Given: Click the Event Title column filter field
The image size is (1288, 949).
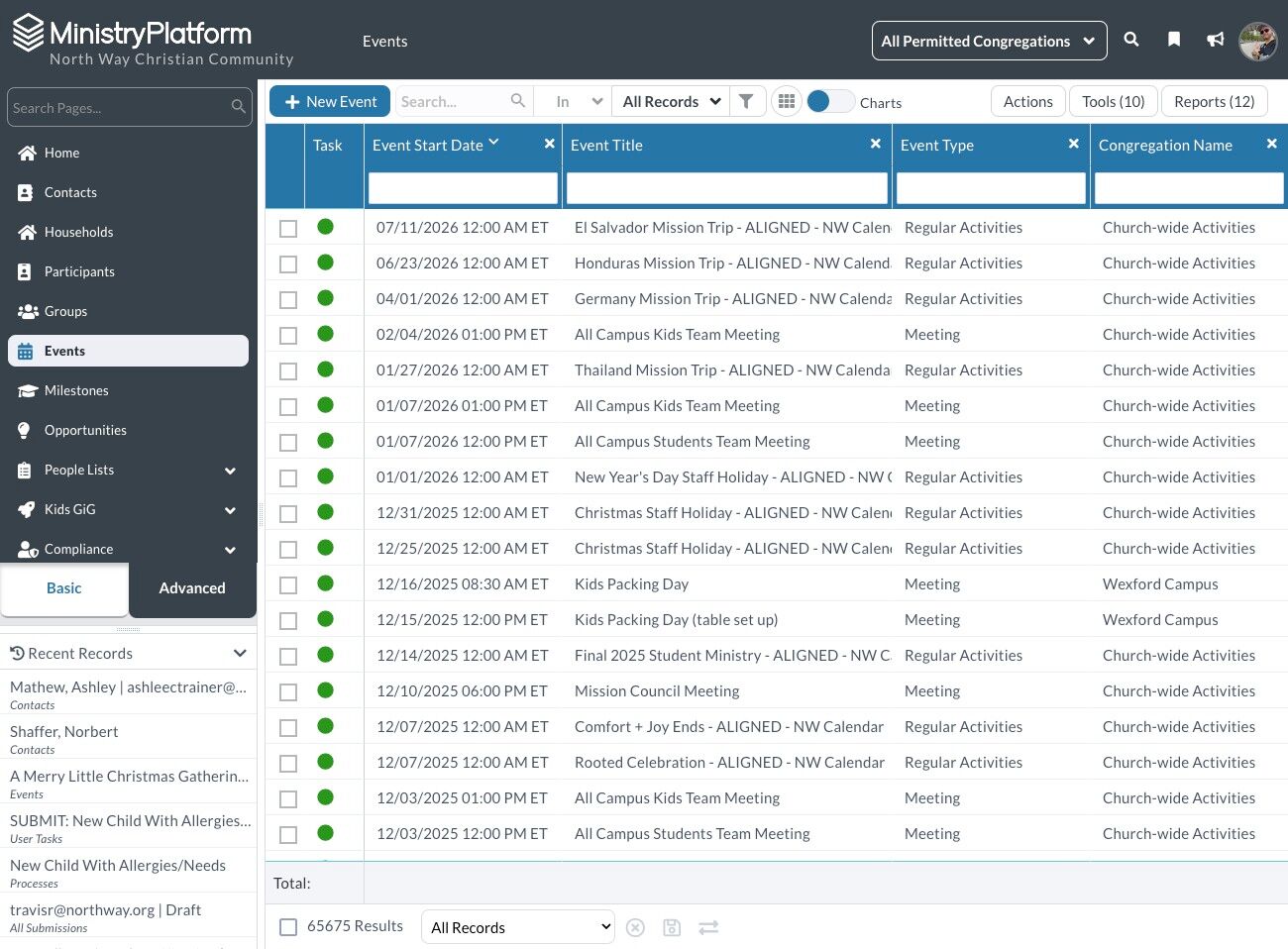Looking at the screenshot, I should click(x=726, y=188).
